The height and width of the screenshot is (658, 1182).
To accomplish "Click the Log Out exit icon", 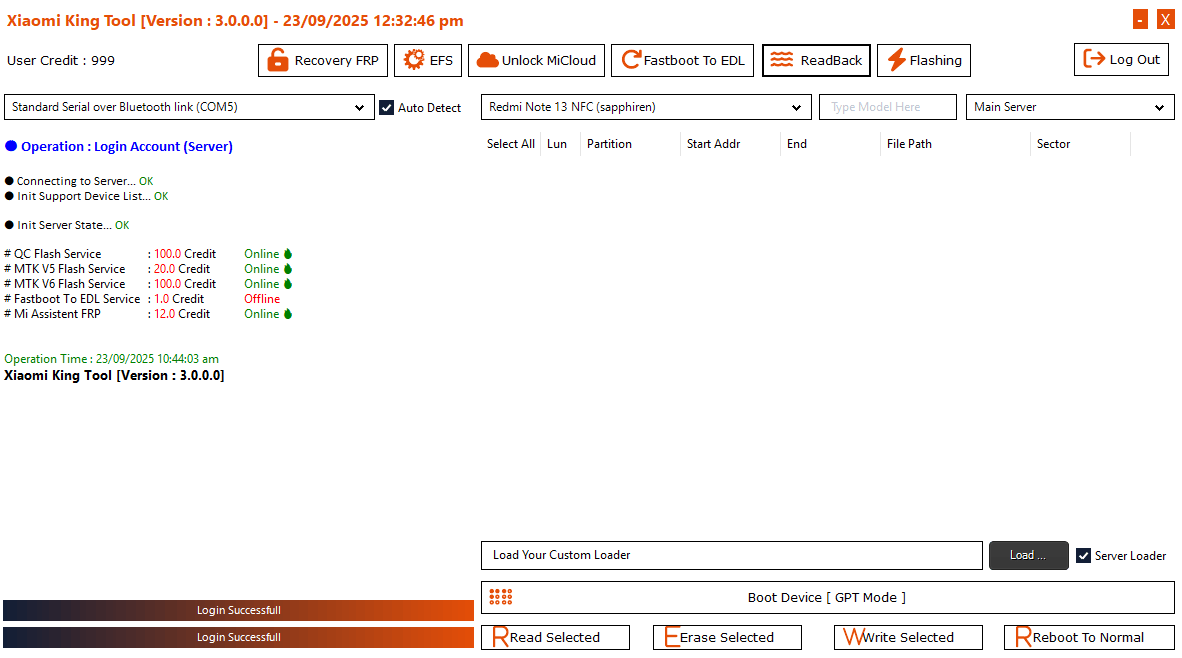I will click(x=1092, y=59).
